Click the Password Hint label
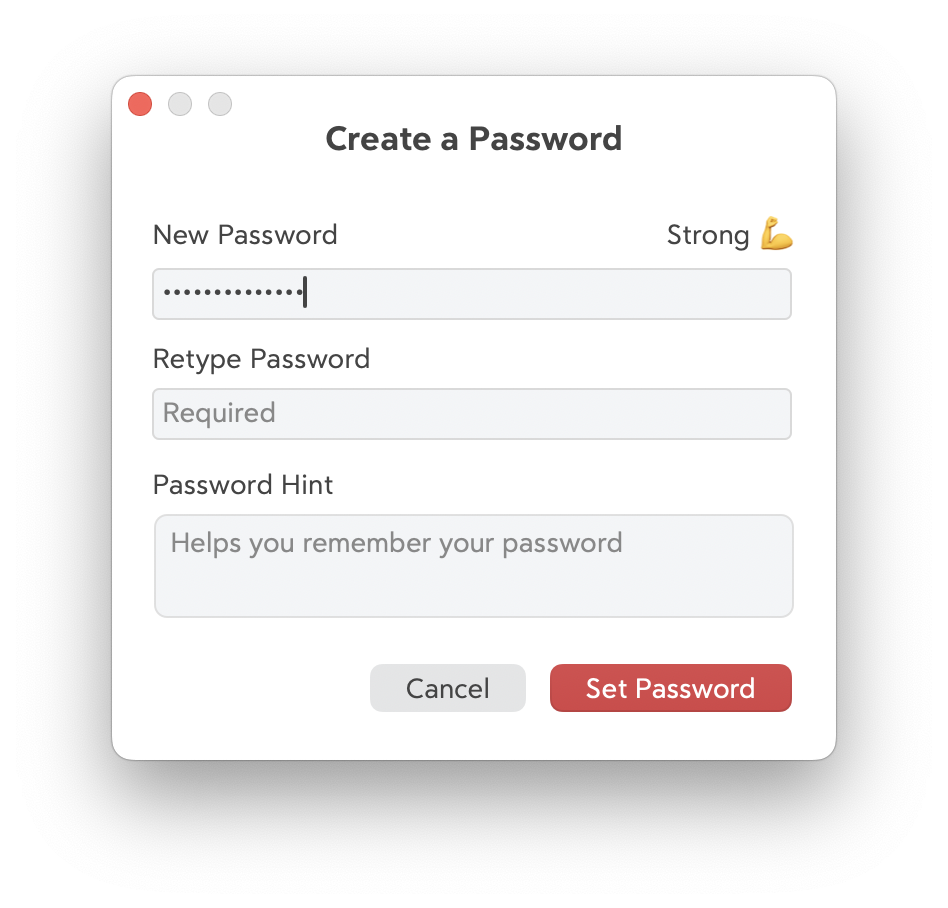948x908 pixels. coord(243,485)
